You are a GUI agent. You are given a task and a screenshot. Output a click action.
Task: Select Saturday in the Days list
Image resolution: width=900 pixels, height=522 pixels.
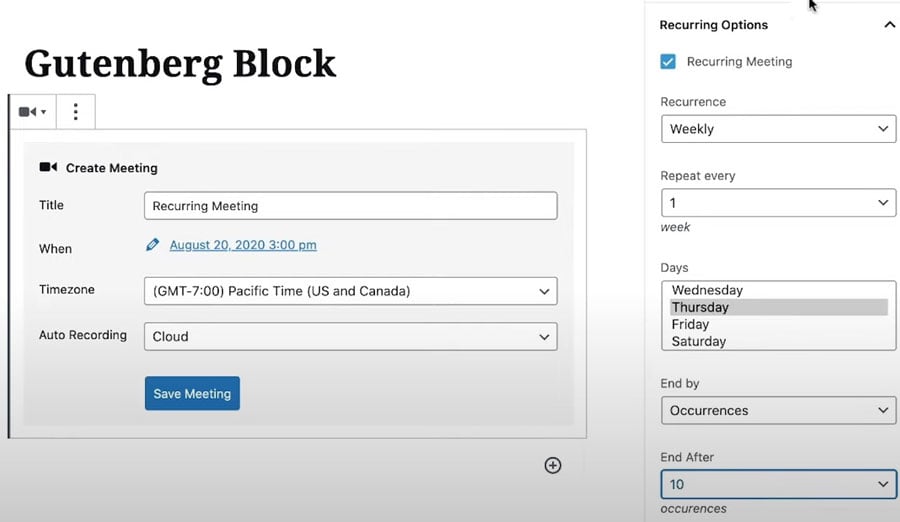[778, 341]
